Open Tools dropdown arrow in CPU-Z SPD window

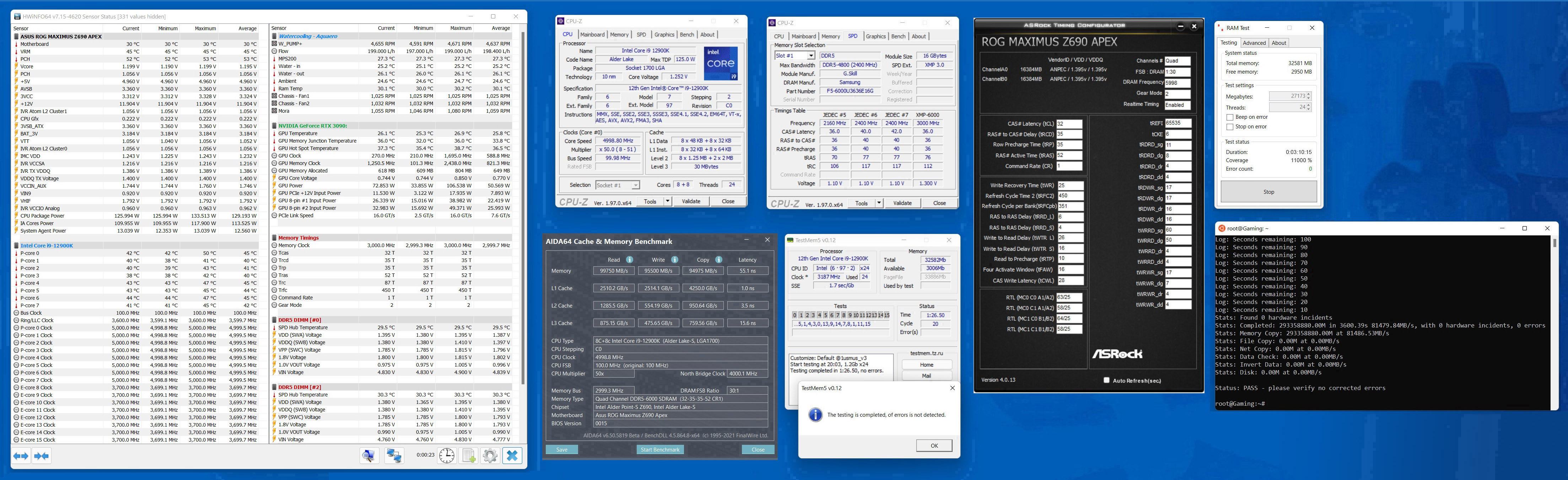tap(878, 203)
